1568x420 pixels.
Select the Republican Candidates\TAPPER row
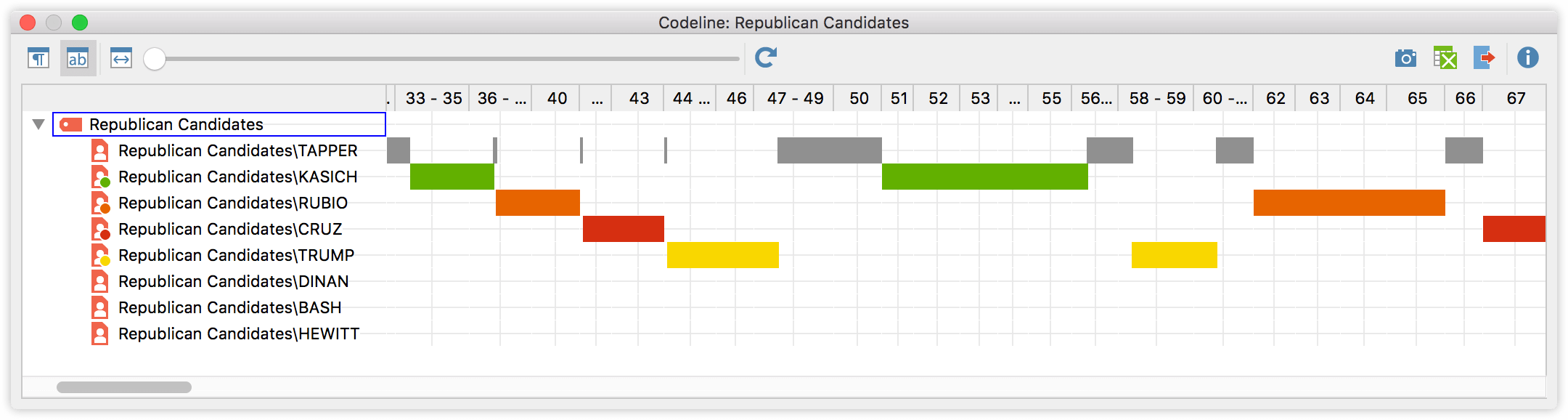click(x=225, y=150)
